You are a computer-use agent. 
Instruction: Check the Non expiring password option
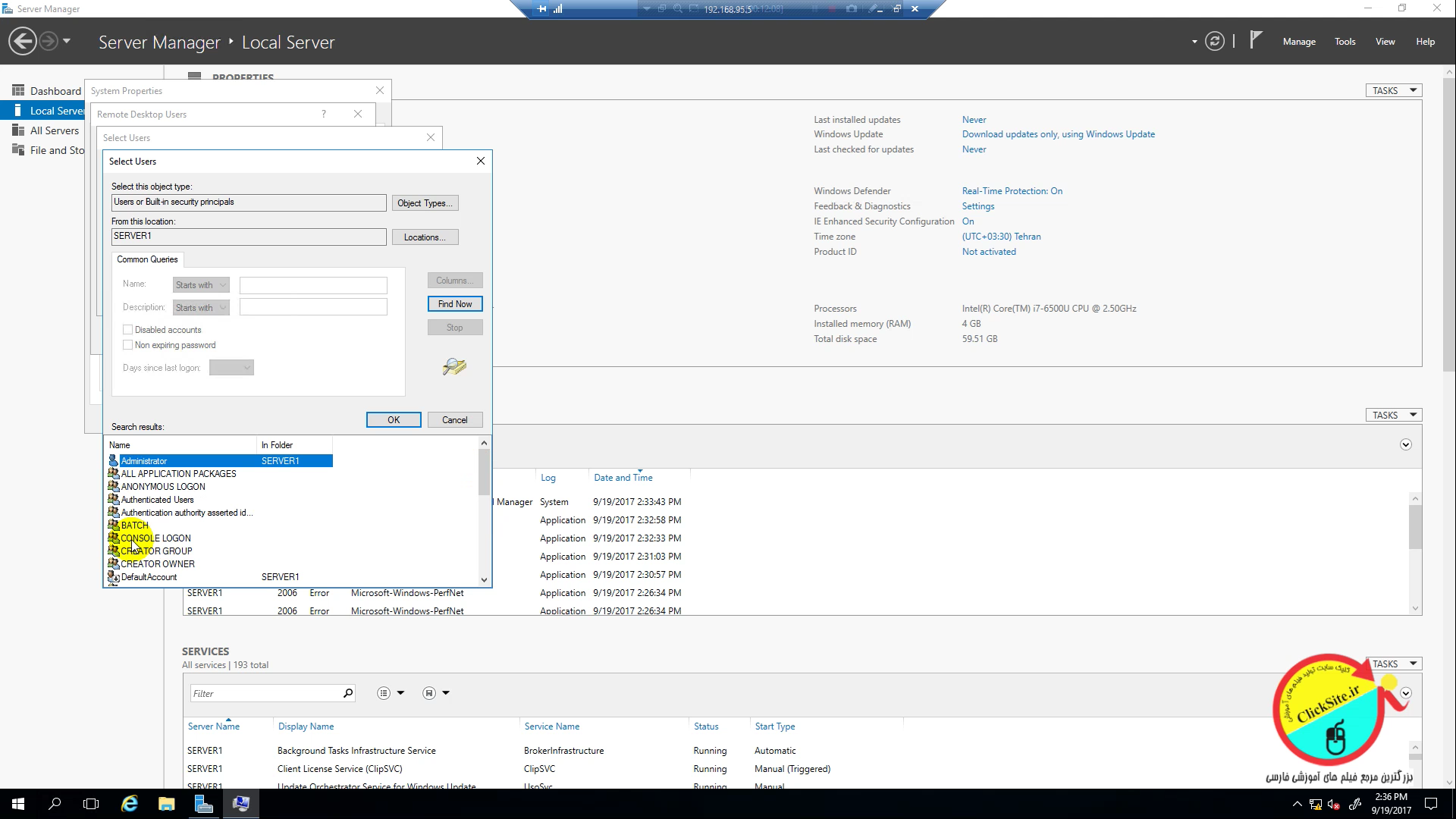pyautogui.click(x=128, y=345)
